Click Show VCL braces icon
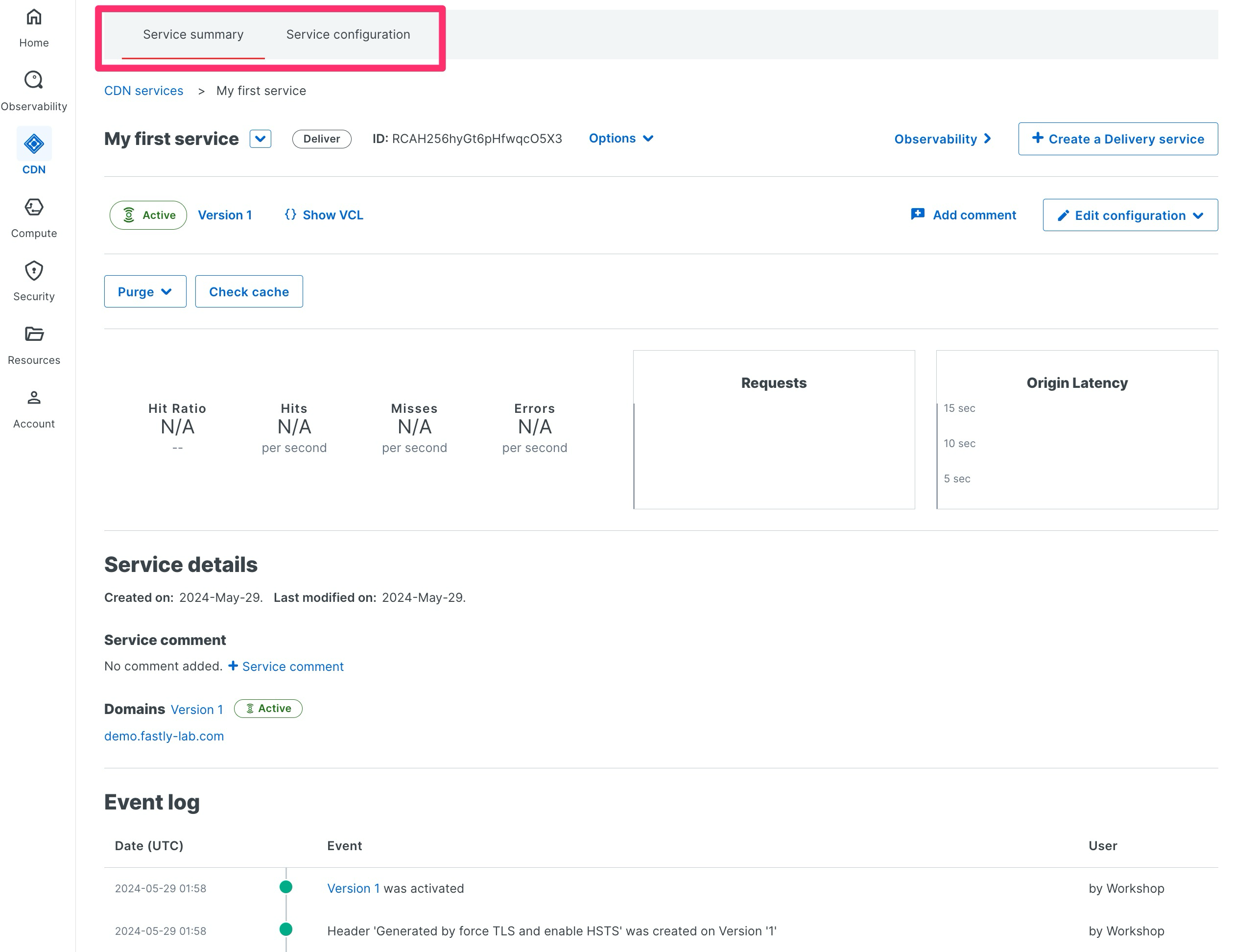This screenshot has width=1234, height=952. click(x=290, y=214)
